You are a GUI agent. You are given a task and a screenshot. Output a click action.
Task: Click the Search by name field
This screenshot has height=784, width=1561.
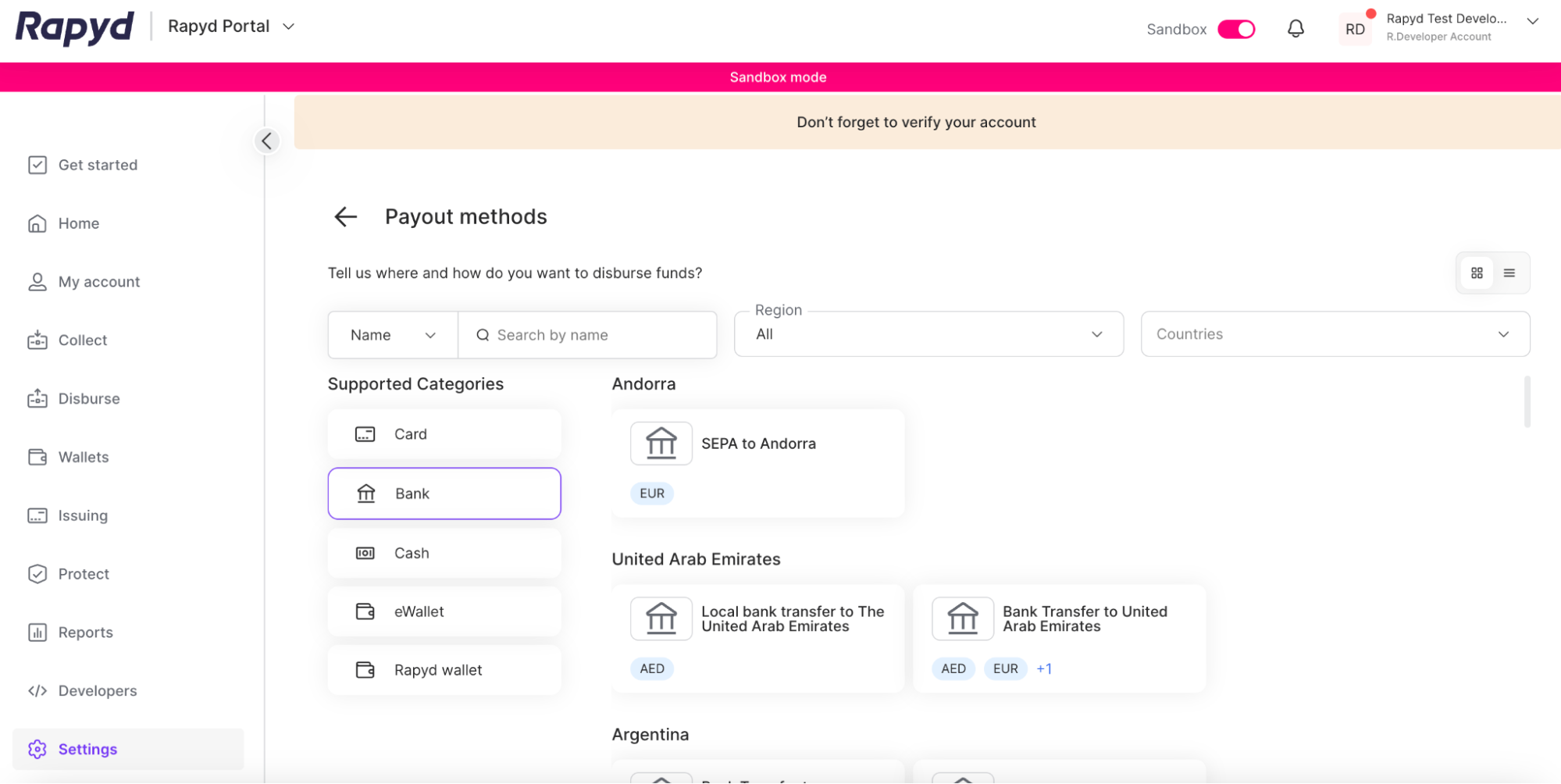pyautogui.click(x=587, y=334)
